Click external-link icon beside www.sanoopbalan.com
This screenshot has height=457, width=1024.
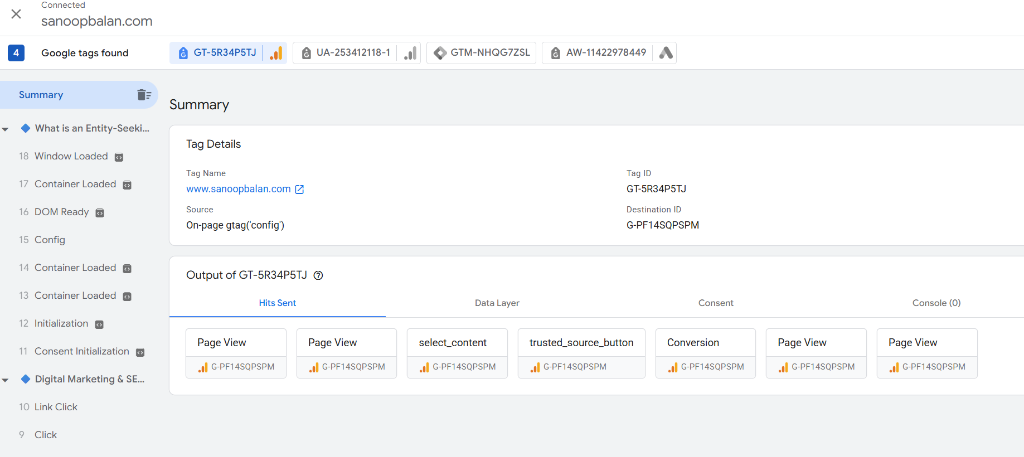tap(300, 189)
